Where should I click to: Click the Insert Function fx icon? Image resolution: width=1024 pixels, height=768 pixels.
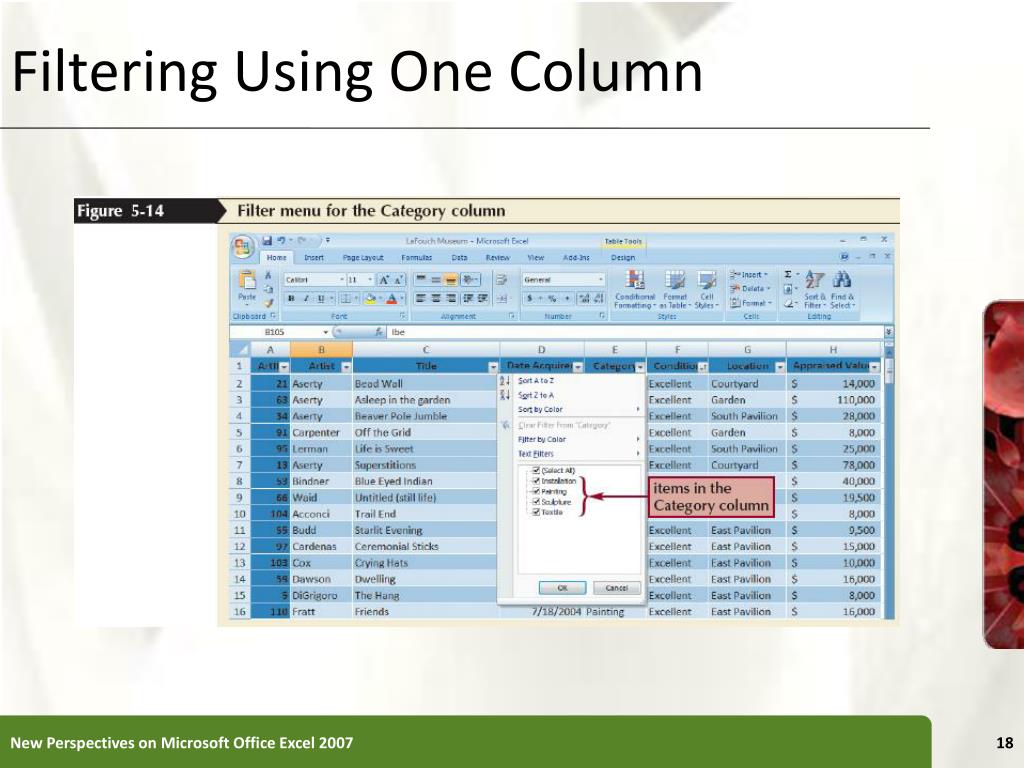[x=379, y=332]
